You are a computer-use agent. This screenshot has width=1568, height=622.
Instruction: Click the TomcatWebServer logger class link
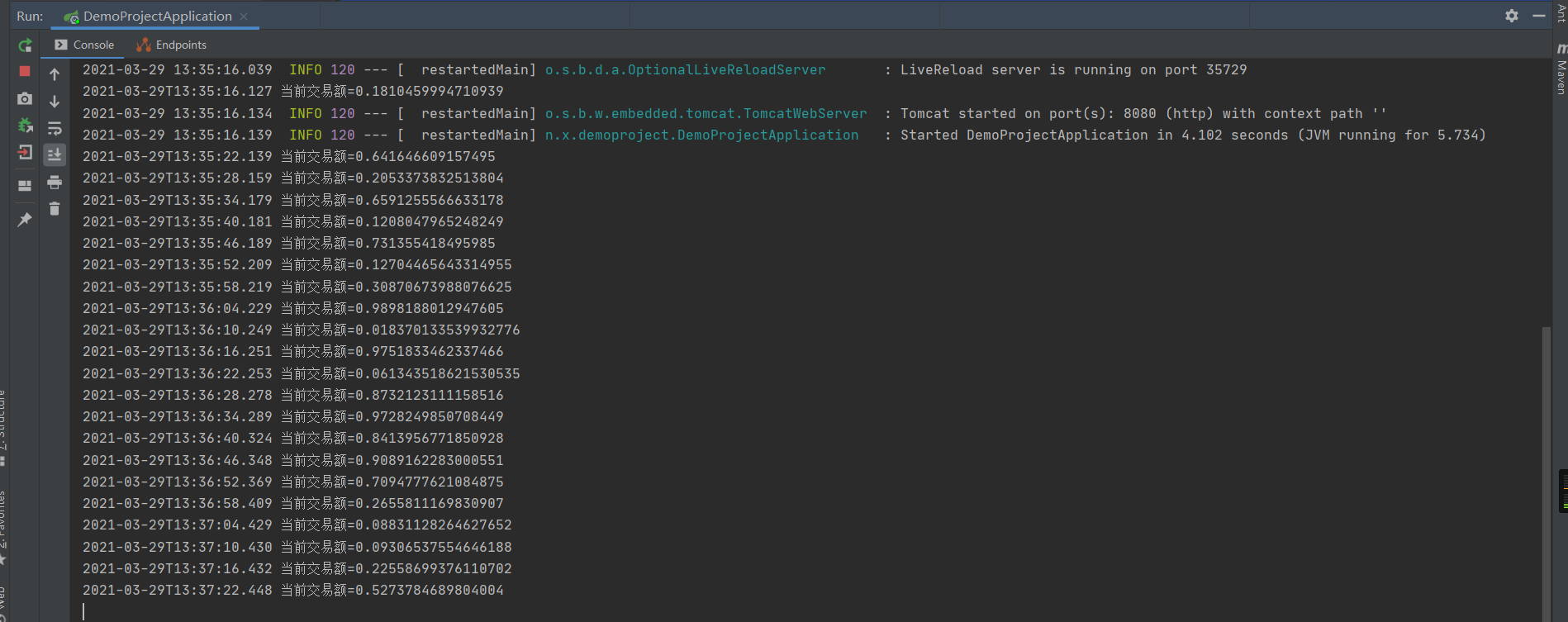coord(706,114)
